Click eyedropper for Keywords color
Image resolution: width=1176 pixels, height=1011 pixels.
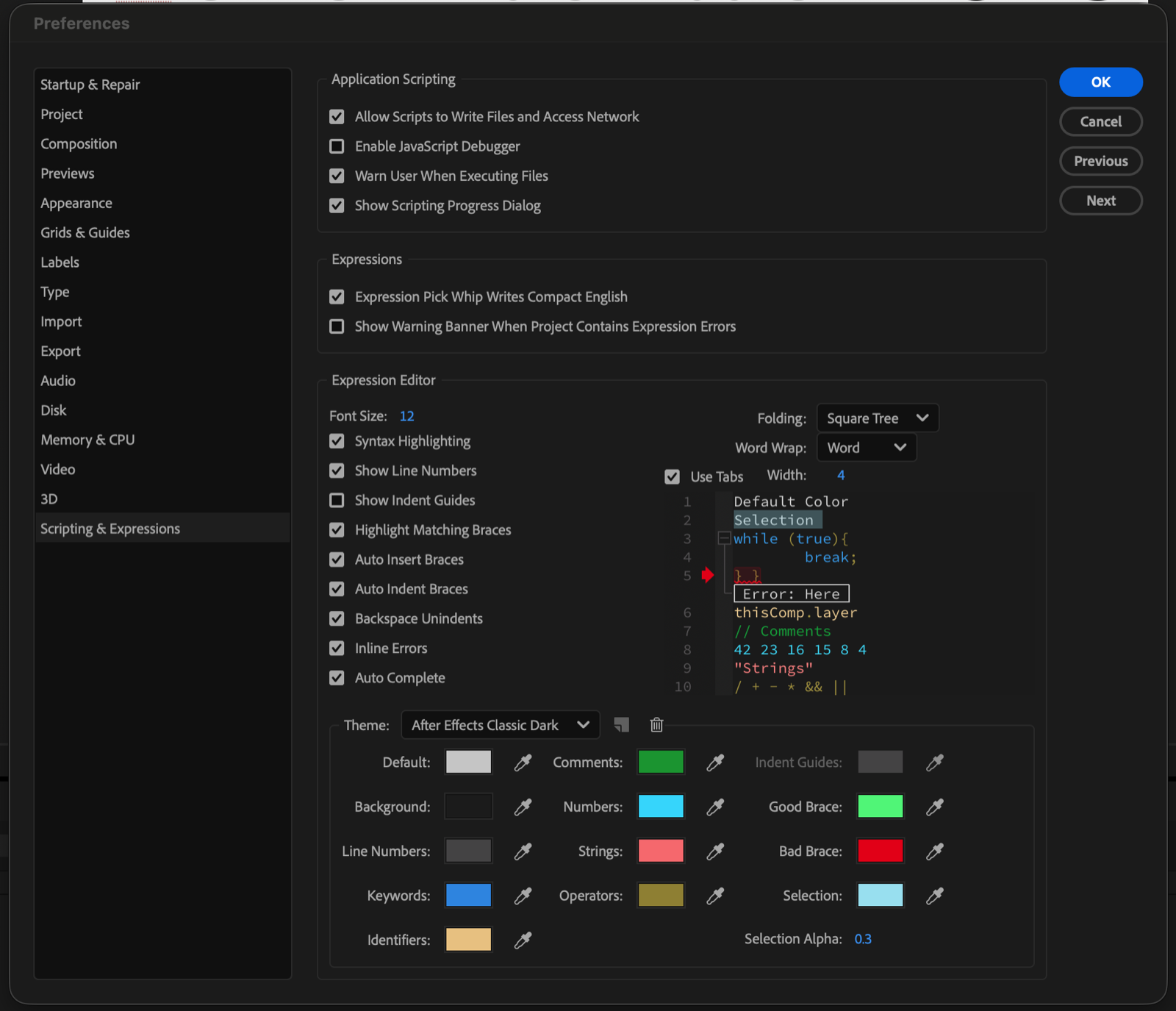(x=523, y=896)
